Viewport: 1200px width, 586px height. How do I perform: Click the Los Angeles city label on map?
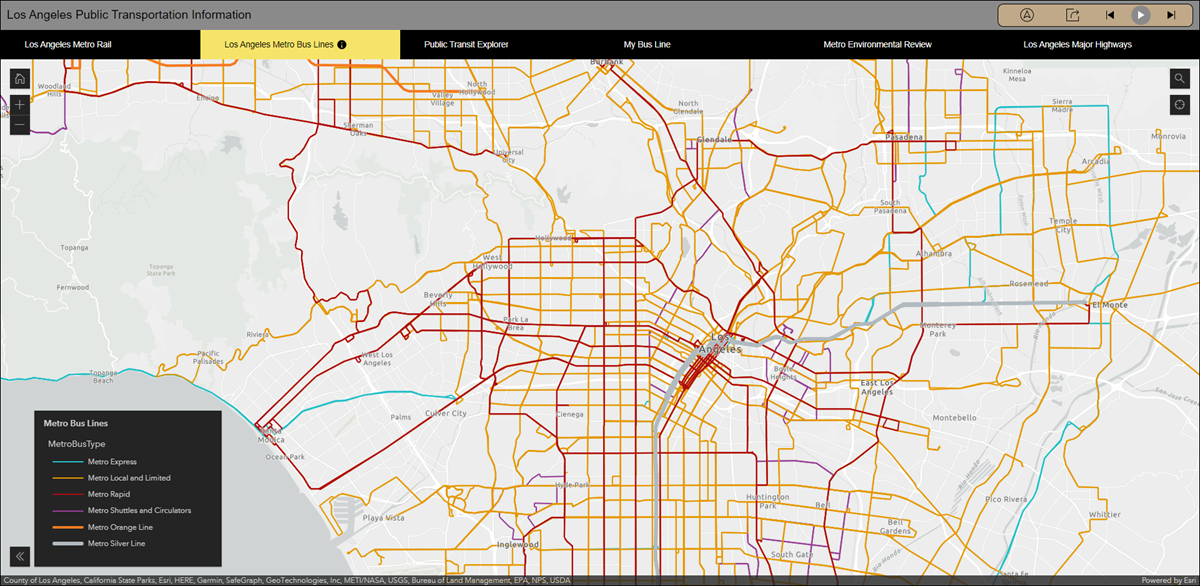point(718,343)
